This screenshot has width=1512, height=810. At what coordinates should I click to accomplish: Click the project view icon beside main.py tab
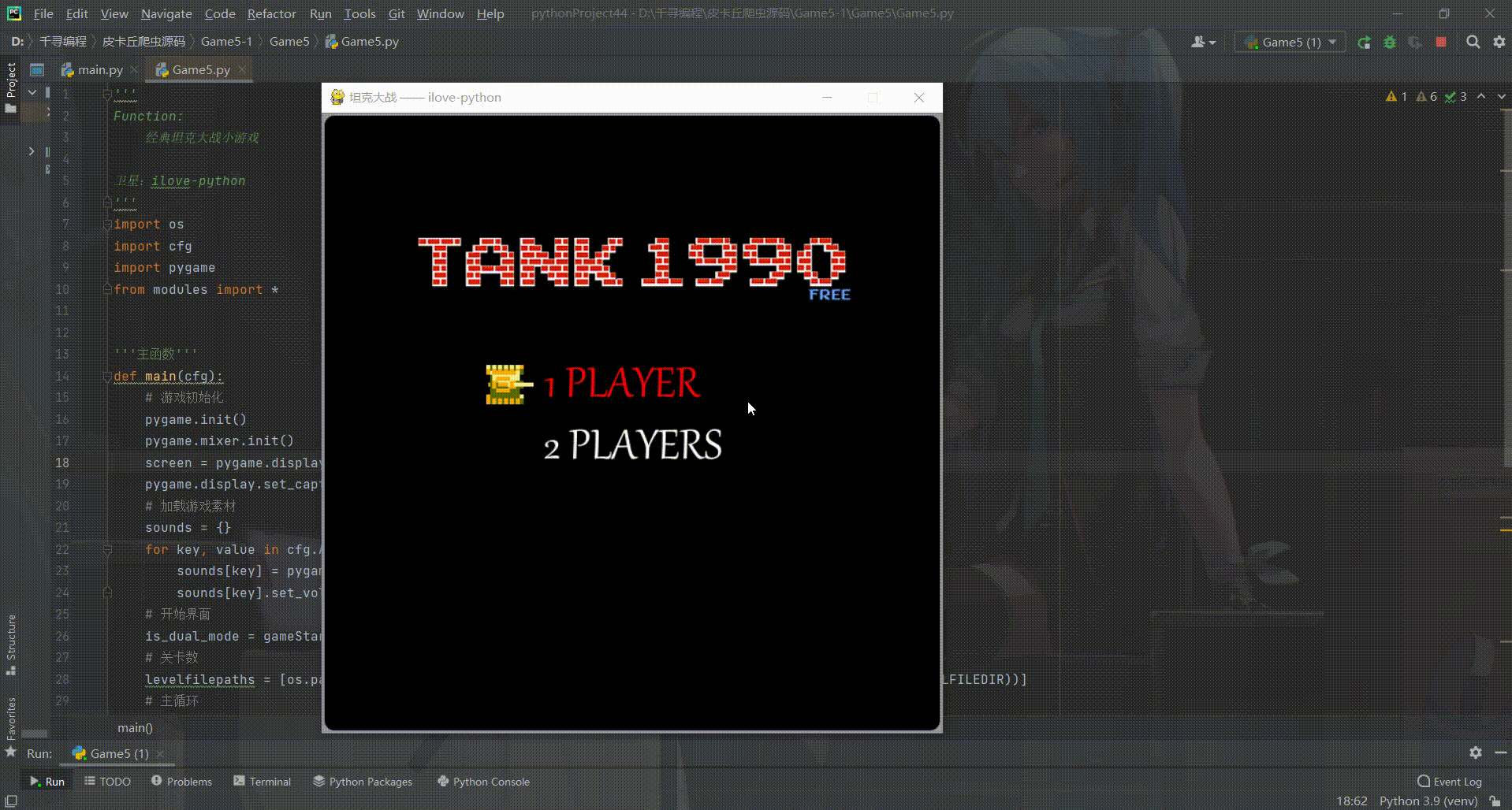(37, 70)
